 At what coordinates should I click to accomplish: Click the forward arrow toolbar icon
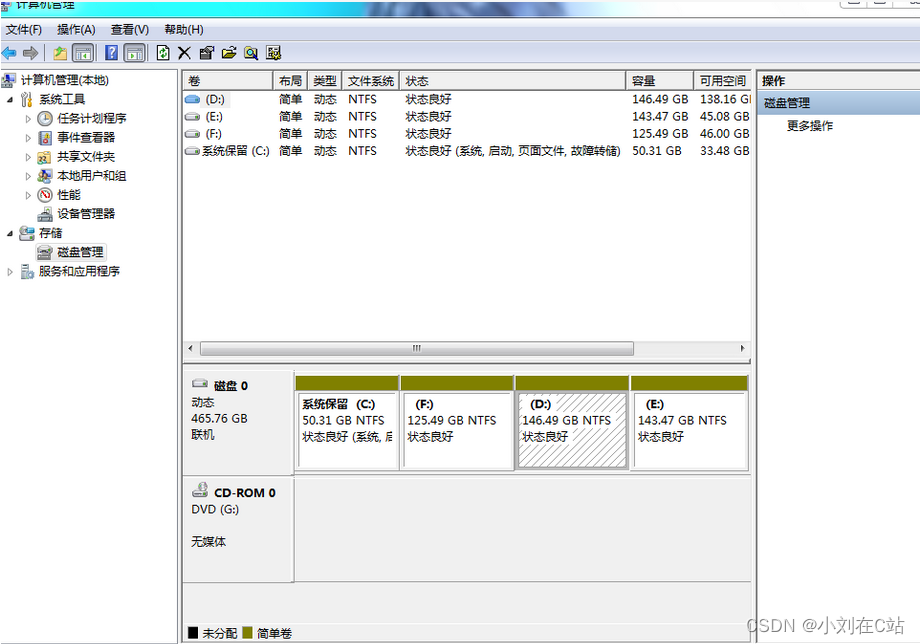click(x=30, y=53)
